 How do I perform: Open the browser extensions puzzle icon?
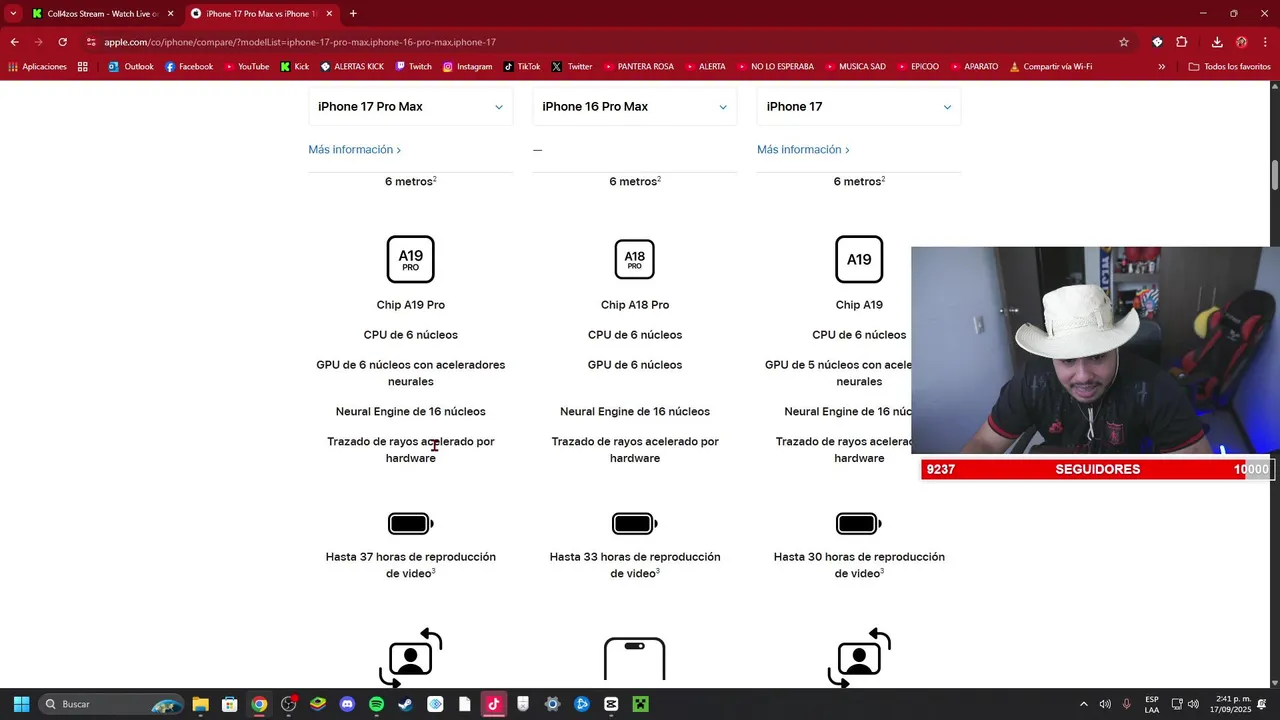pos(1181,42)
